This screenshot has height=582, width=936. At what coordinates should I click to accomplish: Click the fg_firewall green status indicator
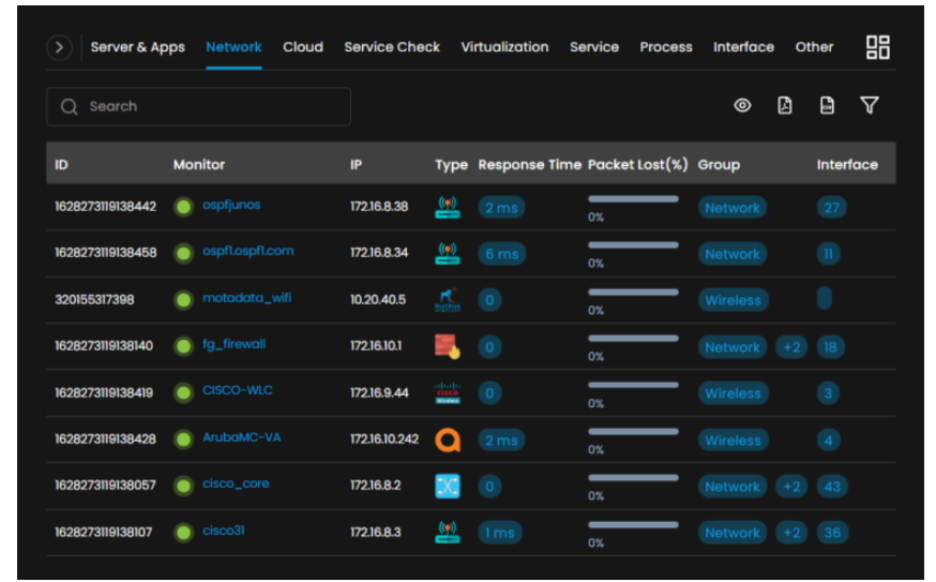(184, 346)
